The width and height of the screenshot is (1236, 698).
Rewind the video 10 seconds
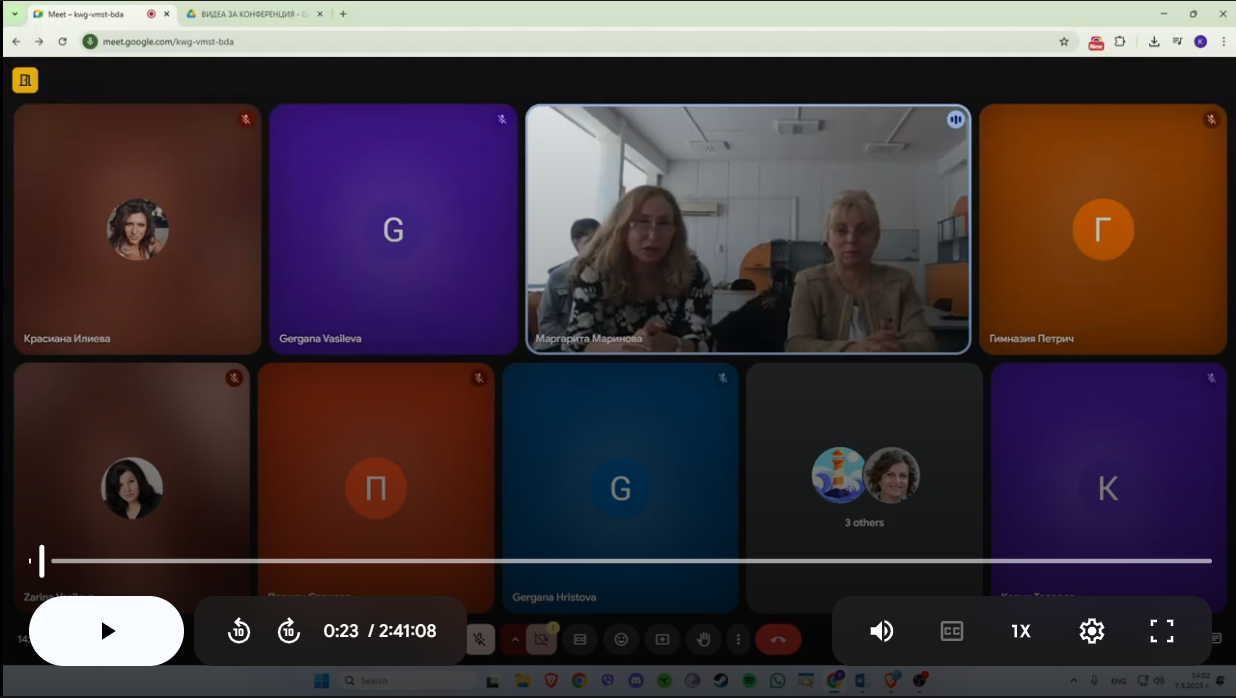pos(239,631)
